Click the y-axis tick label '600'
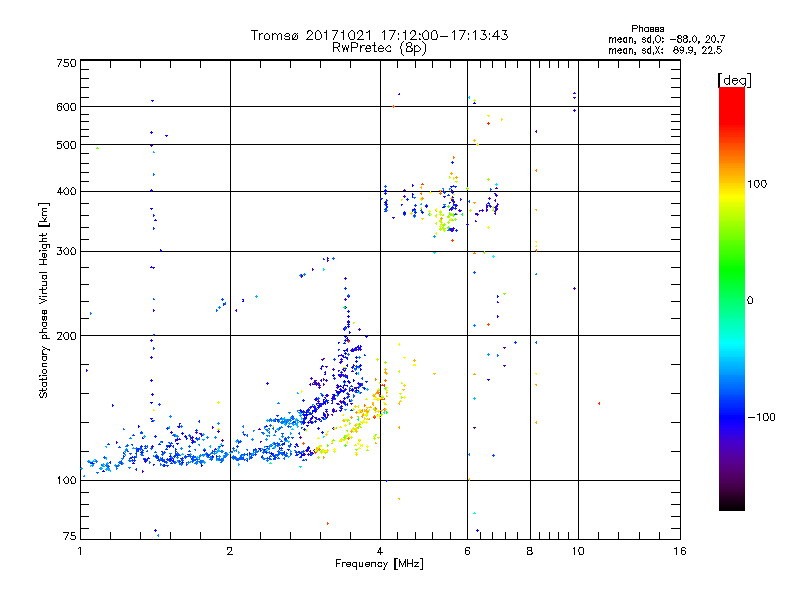This screenshot has height=600, width=800. point(66,107)
